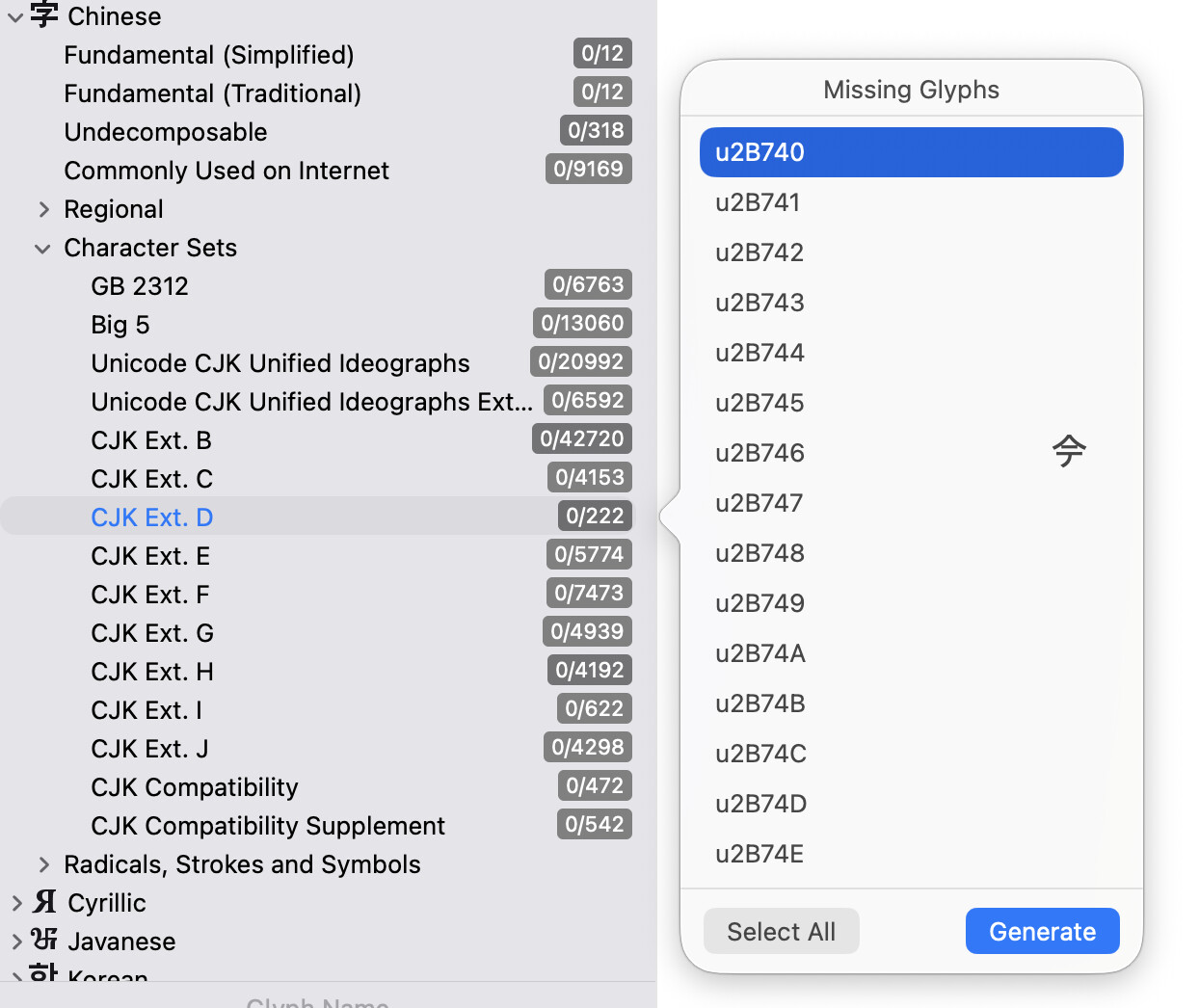Click the Cyrillic script icon
The height and width of the screenshot is (1008, 1199).
pos(44,902)
